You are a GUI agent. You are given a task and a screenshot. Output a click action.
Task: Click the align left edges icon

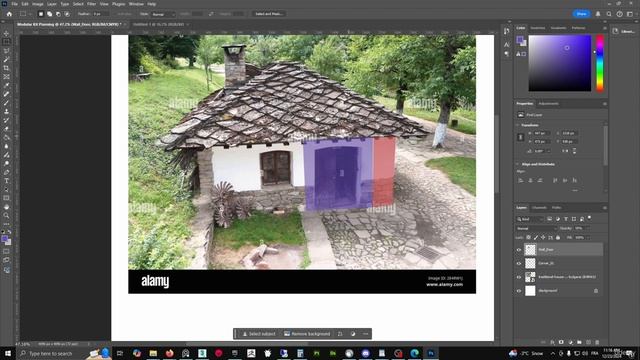[x=521, y=180]
